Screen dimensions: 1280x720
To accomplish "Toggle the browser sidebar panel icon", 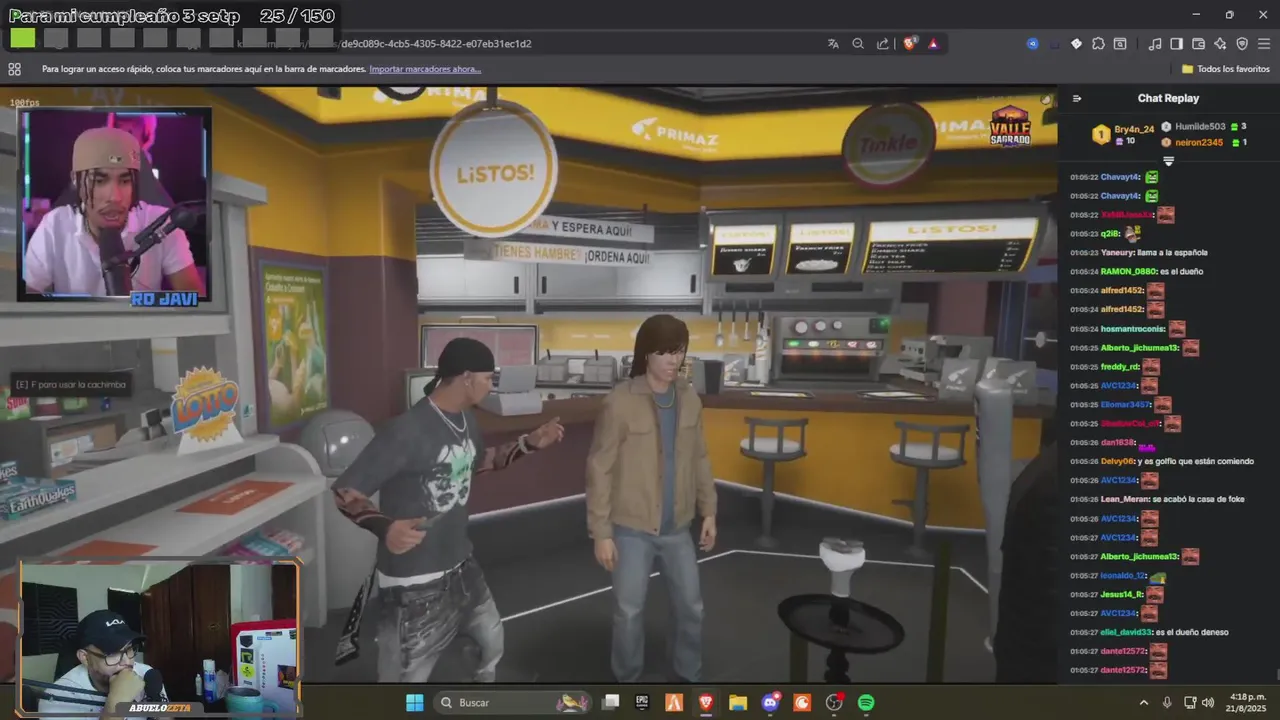I will click(x=1176, y=44).
